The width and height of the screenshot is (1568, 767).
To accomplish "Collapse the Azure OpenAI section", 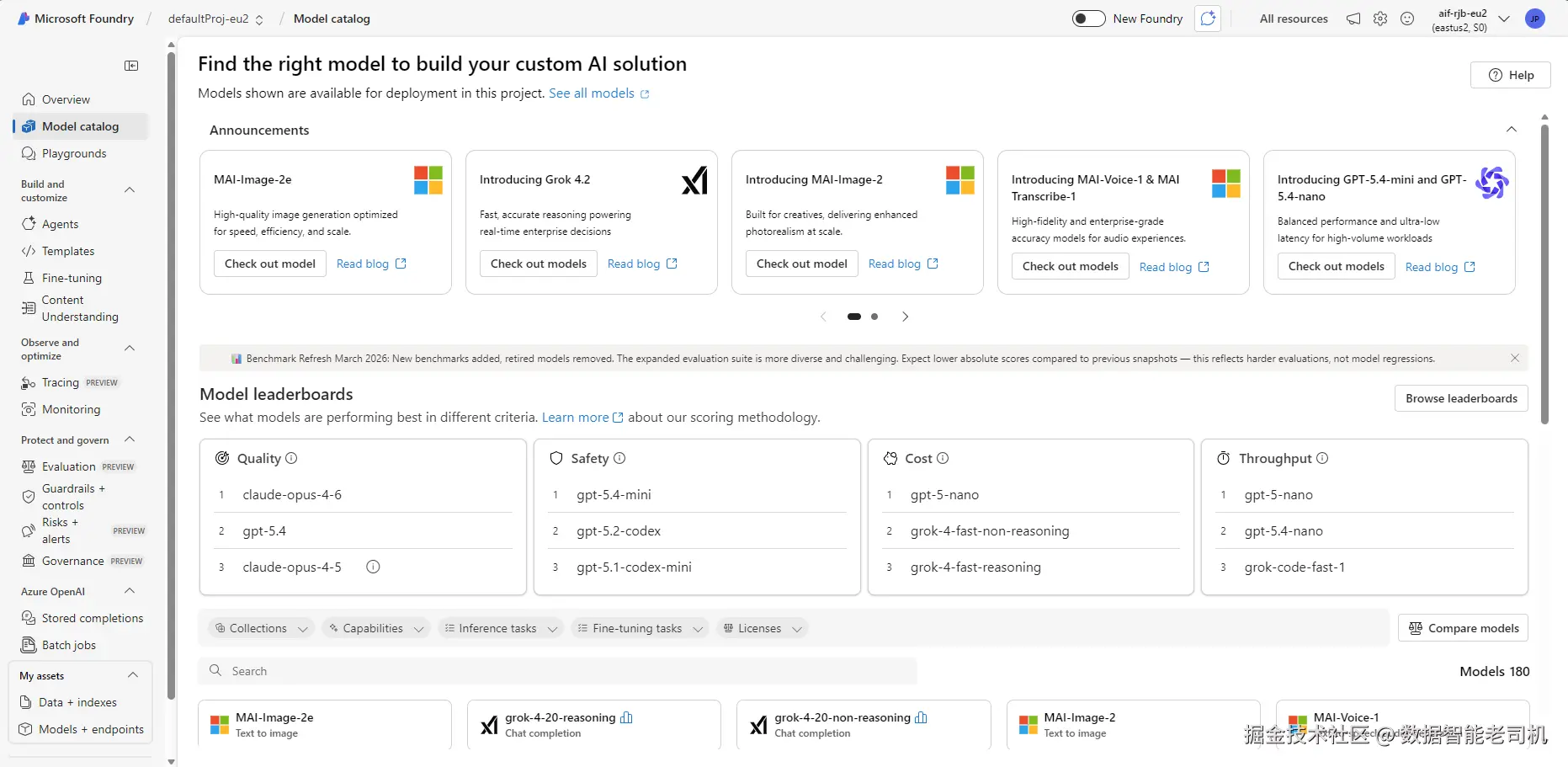I will pos(130,591).
